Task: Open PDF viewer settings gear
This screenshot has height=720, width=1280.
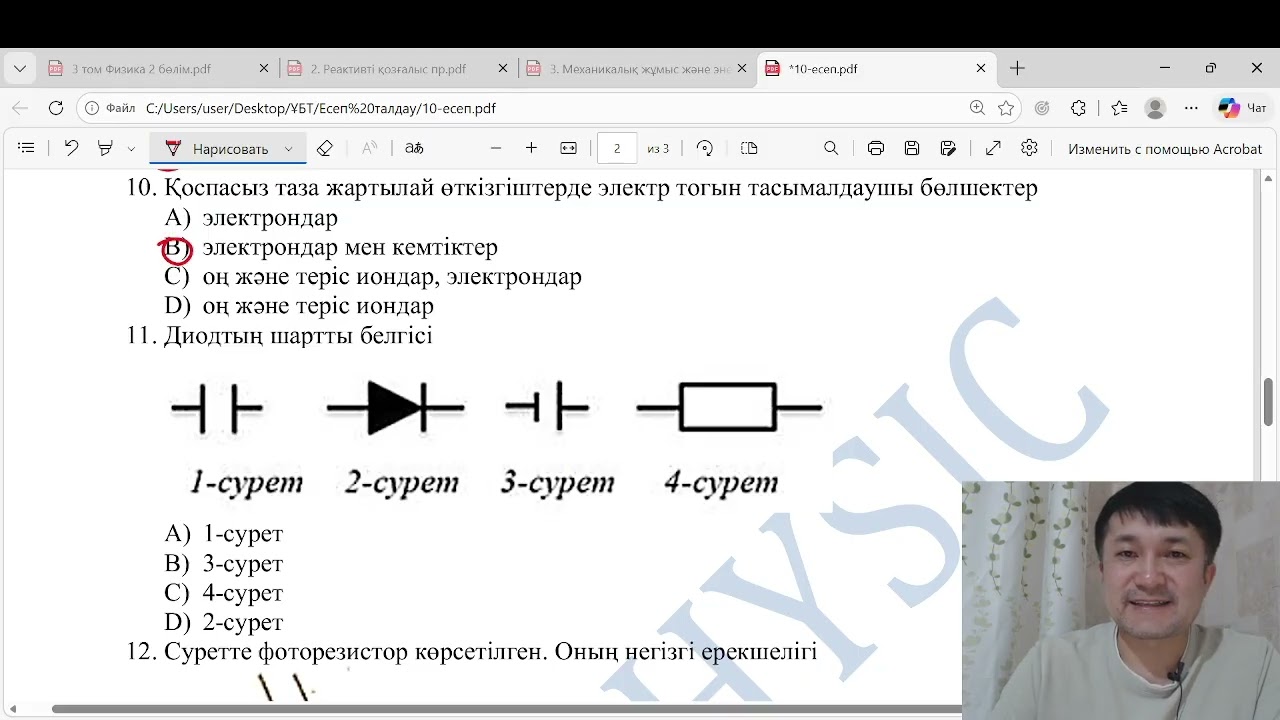Action: tap(1029, 148)
